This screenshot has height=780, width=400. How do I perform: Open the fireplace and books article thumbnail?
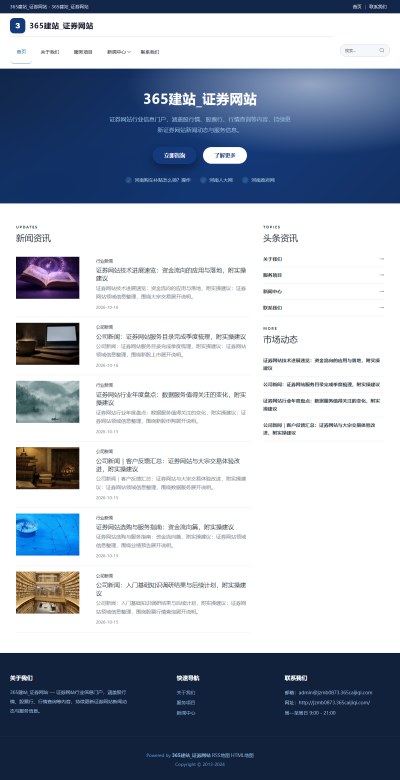point(47,468)
